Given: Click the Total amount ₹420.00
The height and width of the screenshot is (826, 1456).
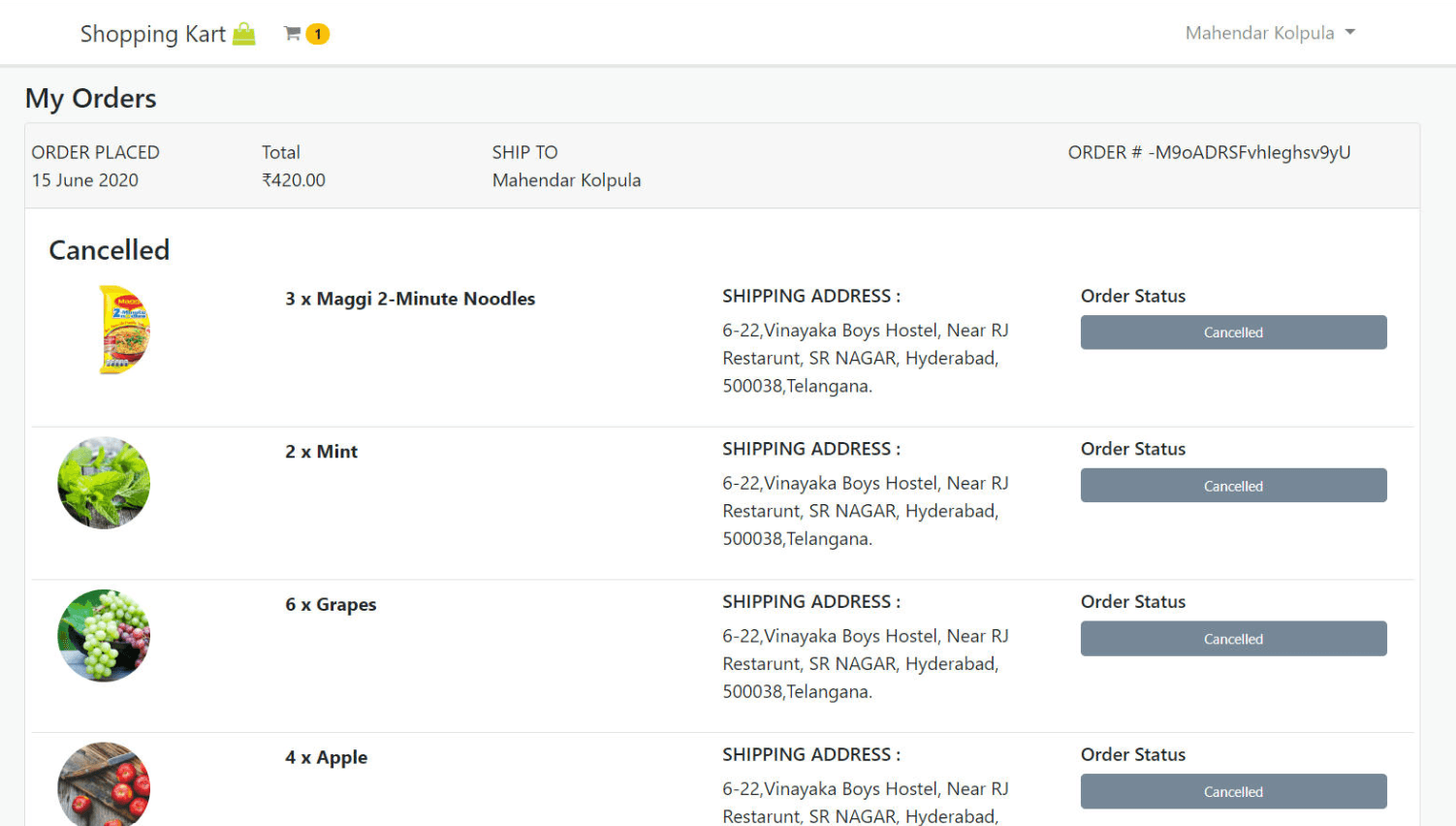Looking at the screenshot, I should tap(293, 180).
